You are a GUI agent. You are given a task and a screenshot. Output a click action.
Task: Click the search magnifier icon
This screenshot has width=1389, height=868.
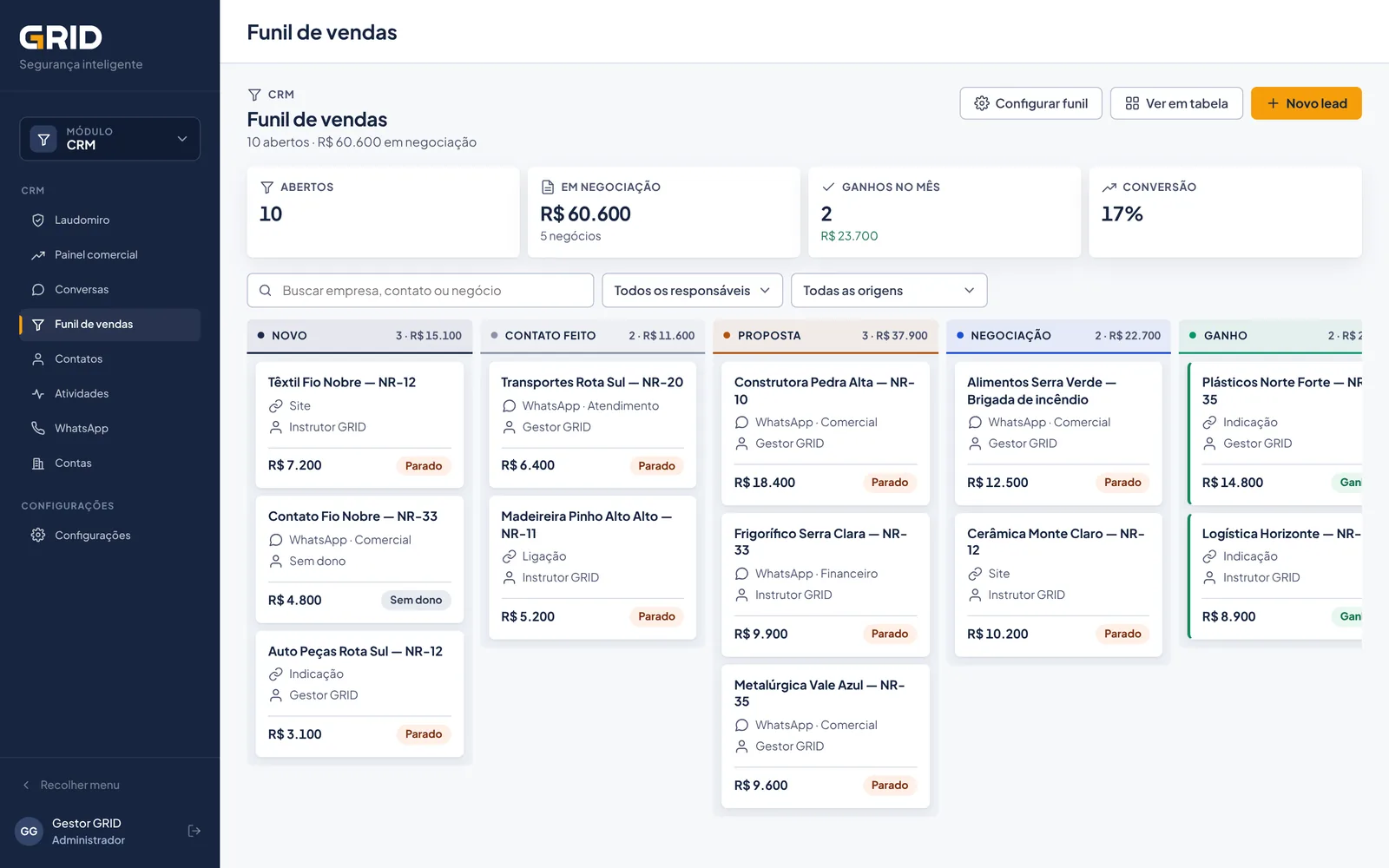pos(266,291)
